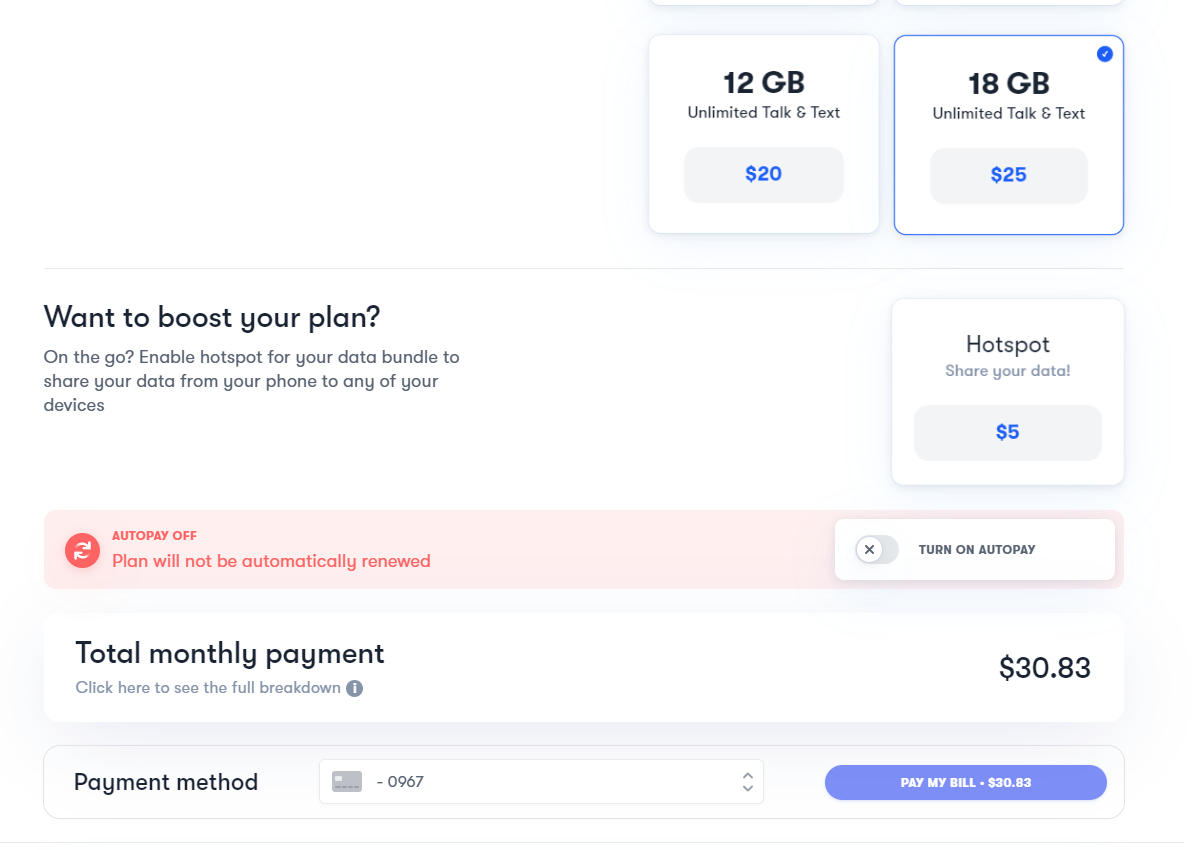This screenshot has height=850, width=1198.
Task: Click the credit card icon in payment method
Action: (x=347, y=781)
